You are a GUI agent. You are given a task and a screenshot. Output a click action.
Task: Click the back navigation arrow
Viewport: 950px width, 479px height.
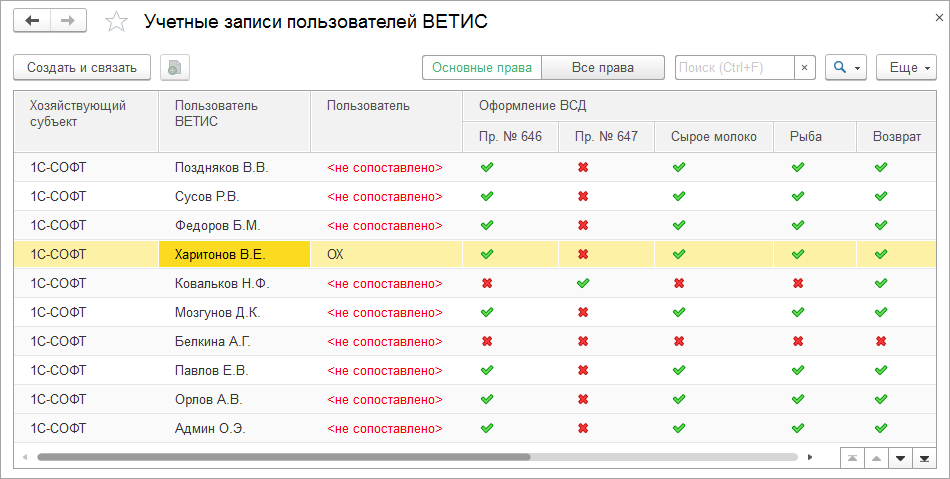click(x=34, y=21)
